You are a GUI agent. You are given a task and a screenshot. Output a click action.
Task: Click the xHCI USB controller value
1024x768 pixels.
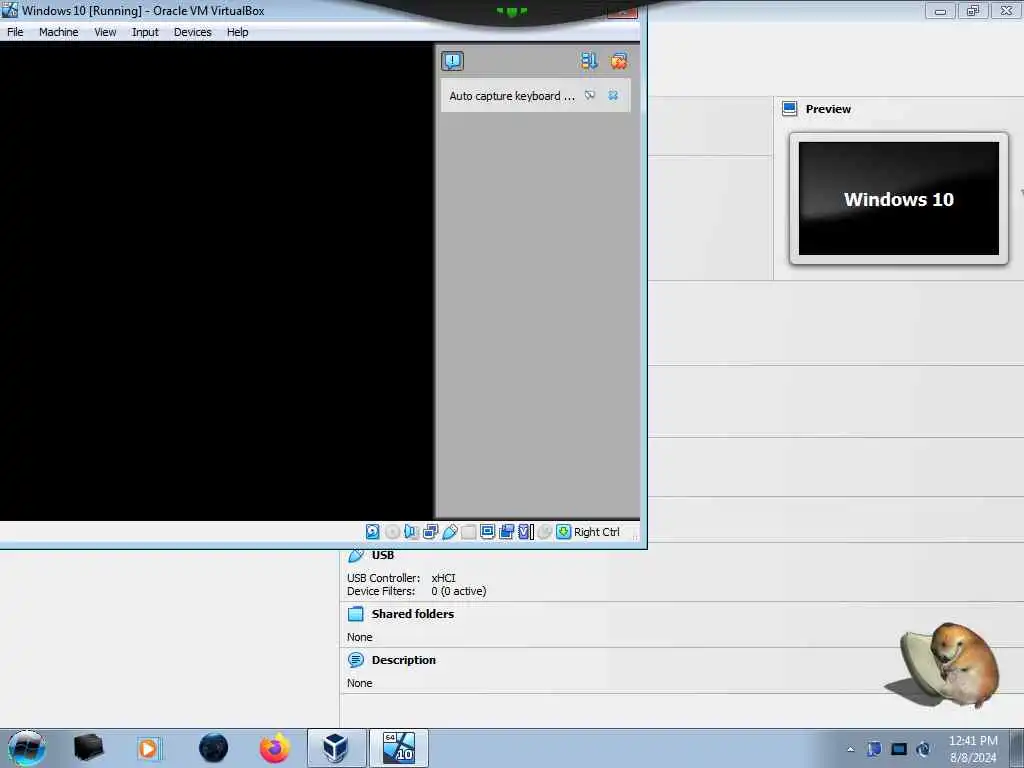(x=443, y=578)
